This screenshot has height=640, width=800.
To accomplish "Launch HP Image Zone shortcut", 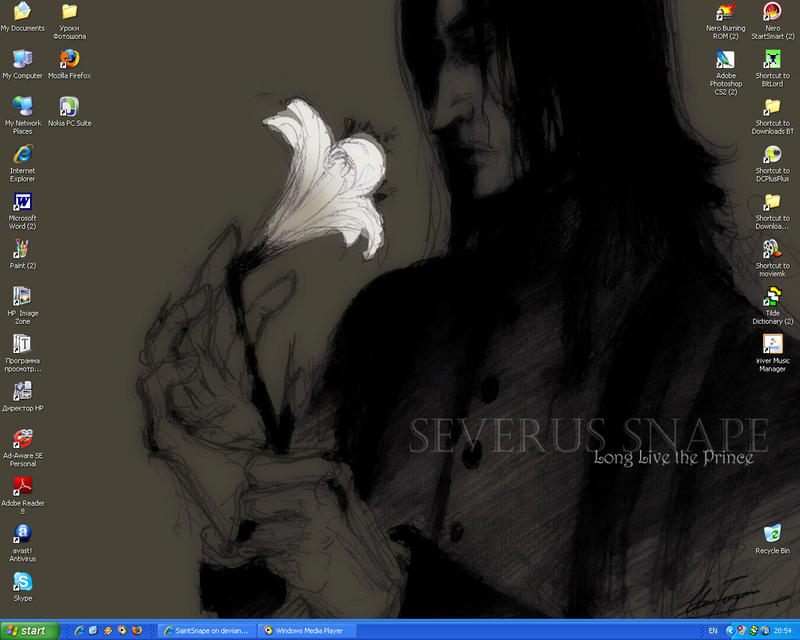I will pyautogui.click(x=22, y=306).
